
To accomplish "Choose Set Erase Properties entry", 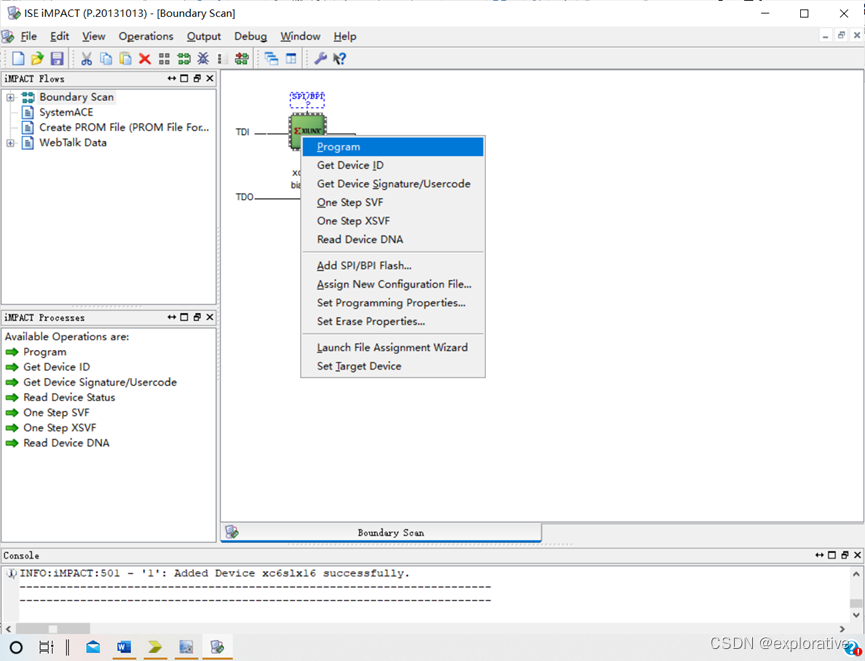I will coord(393,321).
